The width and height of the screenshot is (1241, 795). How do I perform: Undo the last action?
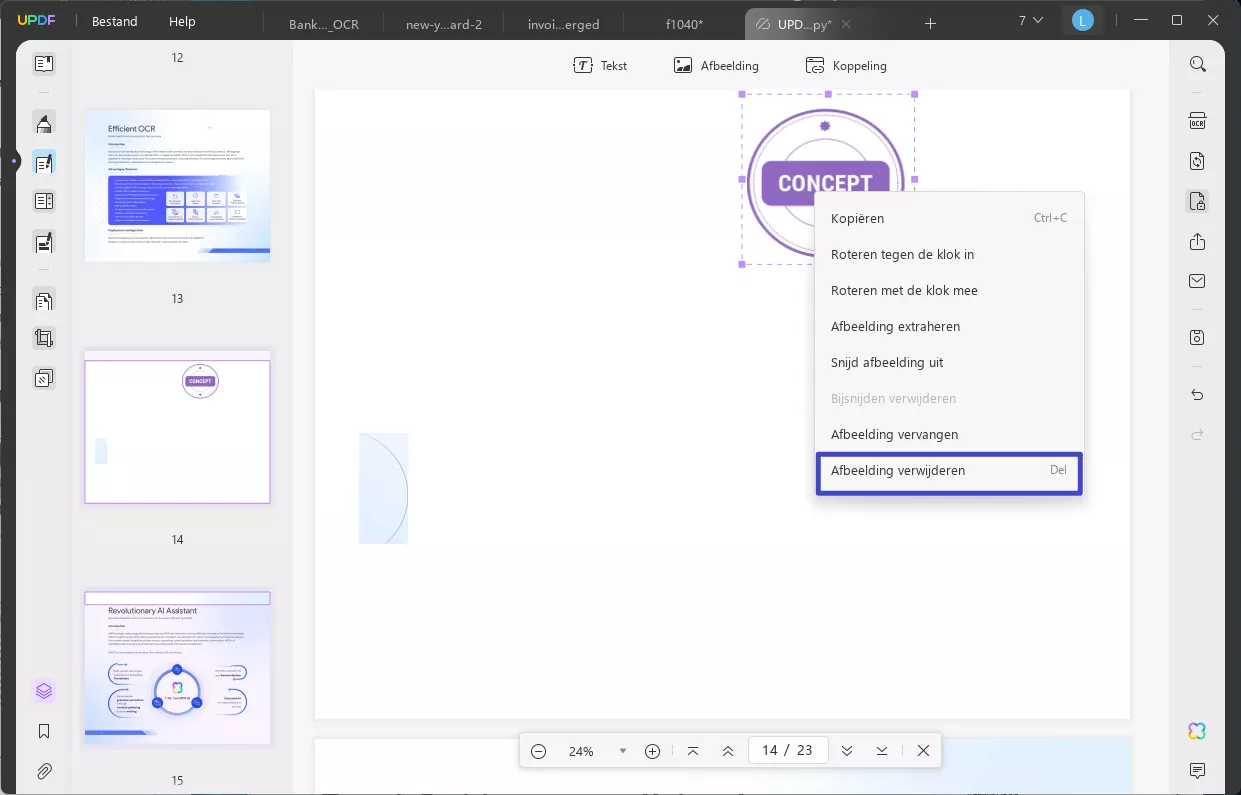coord(1197,395)
